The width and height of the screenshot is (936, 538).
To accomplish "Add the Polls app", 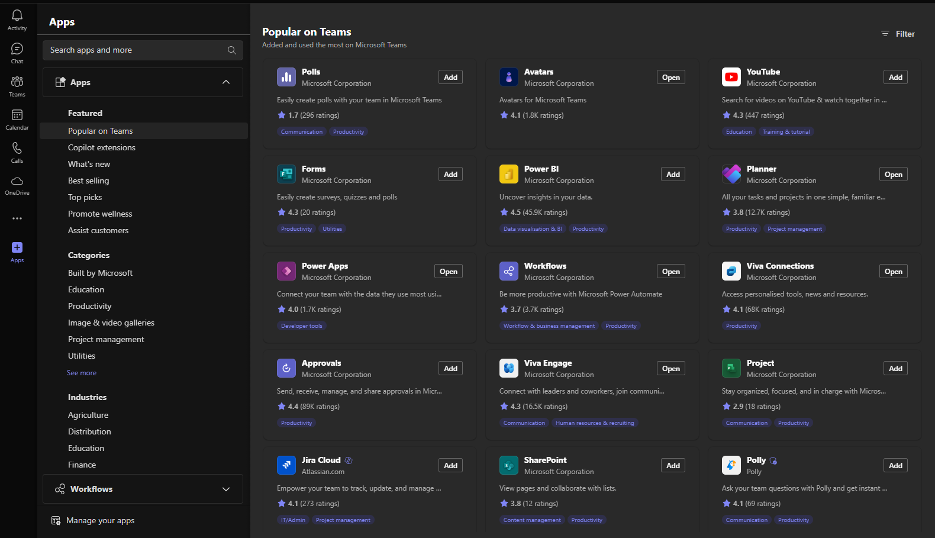I will (x=451, y=77).
